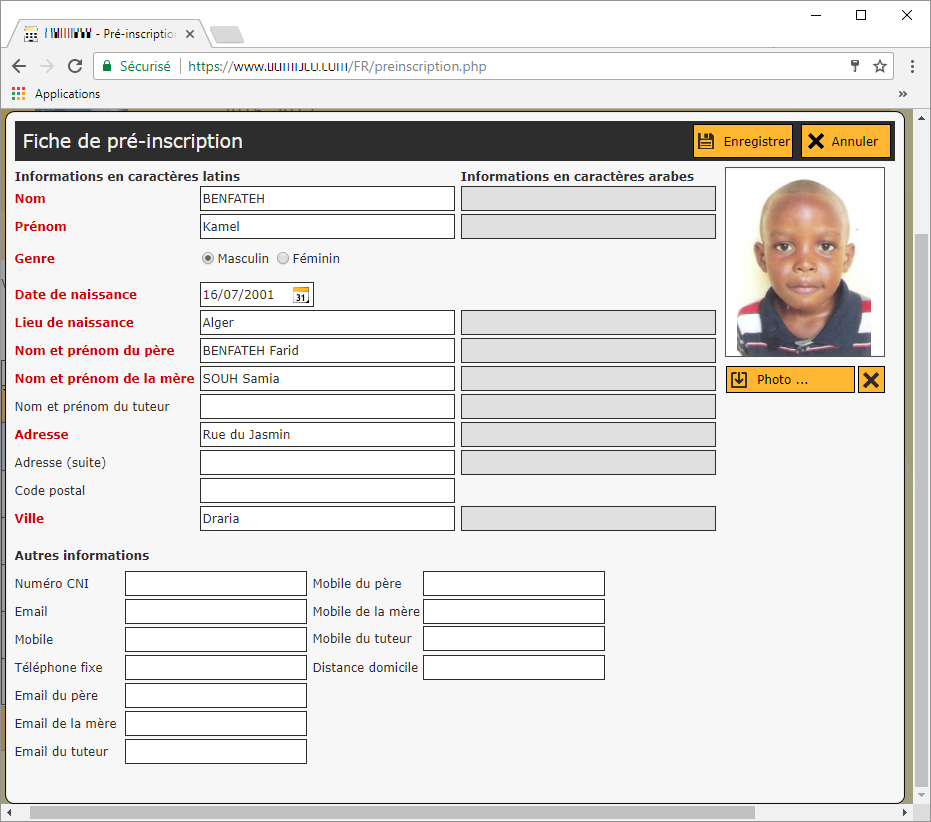Click the scroll right arrow

click(904, 812)
